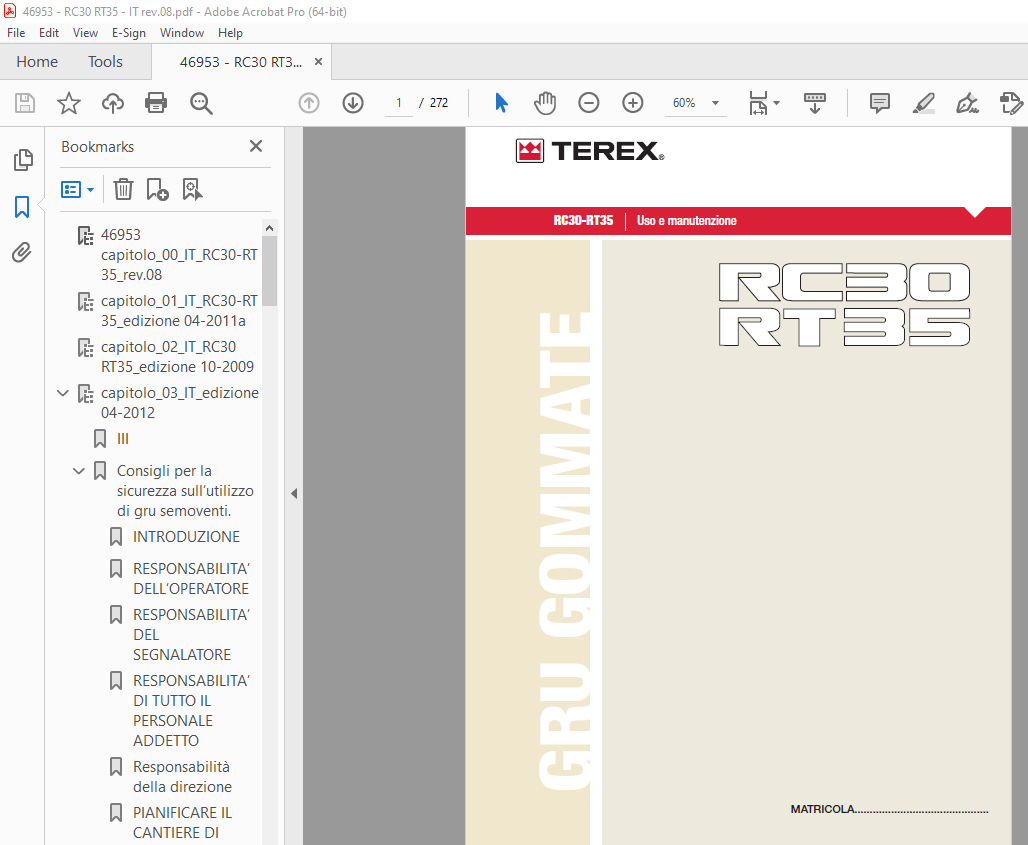The width and height of the screenshot is (1028, 845).
Task: Open bookmark 46953 capitolo_00_IT_RC30-RT35_rev.08
Action: point(179,254)
